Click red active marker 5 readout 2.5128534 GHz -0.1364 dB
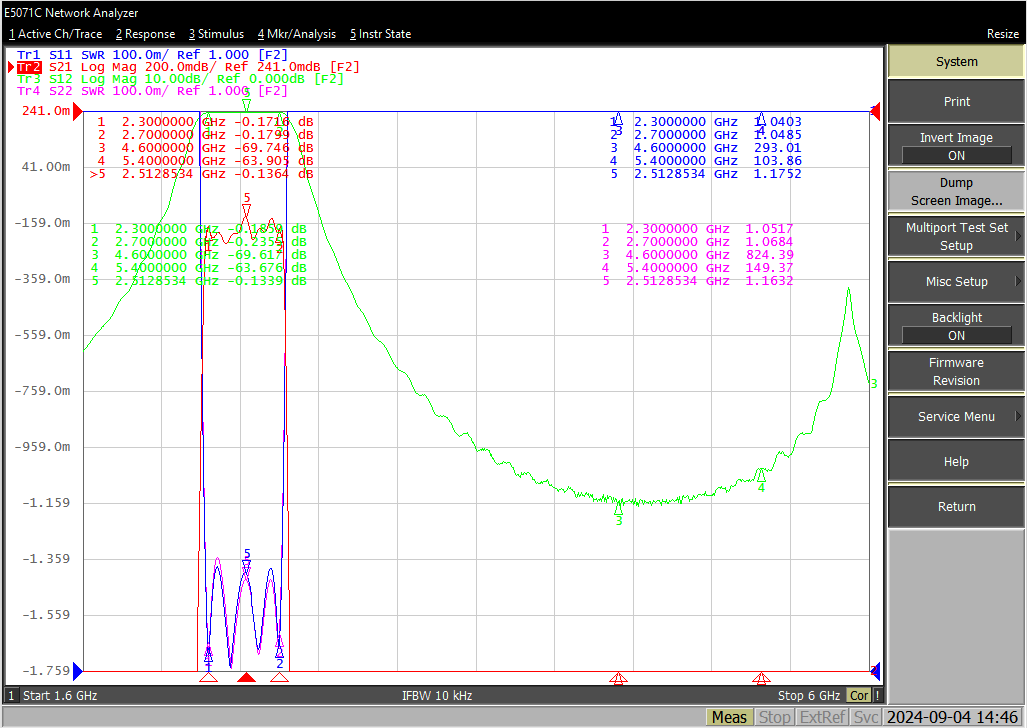Screen dimensions: 1027x728 (x=202, y=174)
